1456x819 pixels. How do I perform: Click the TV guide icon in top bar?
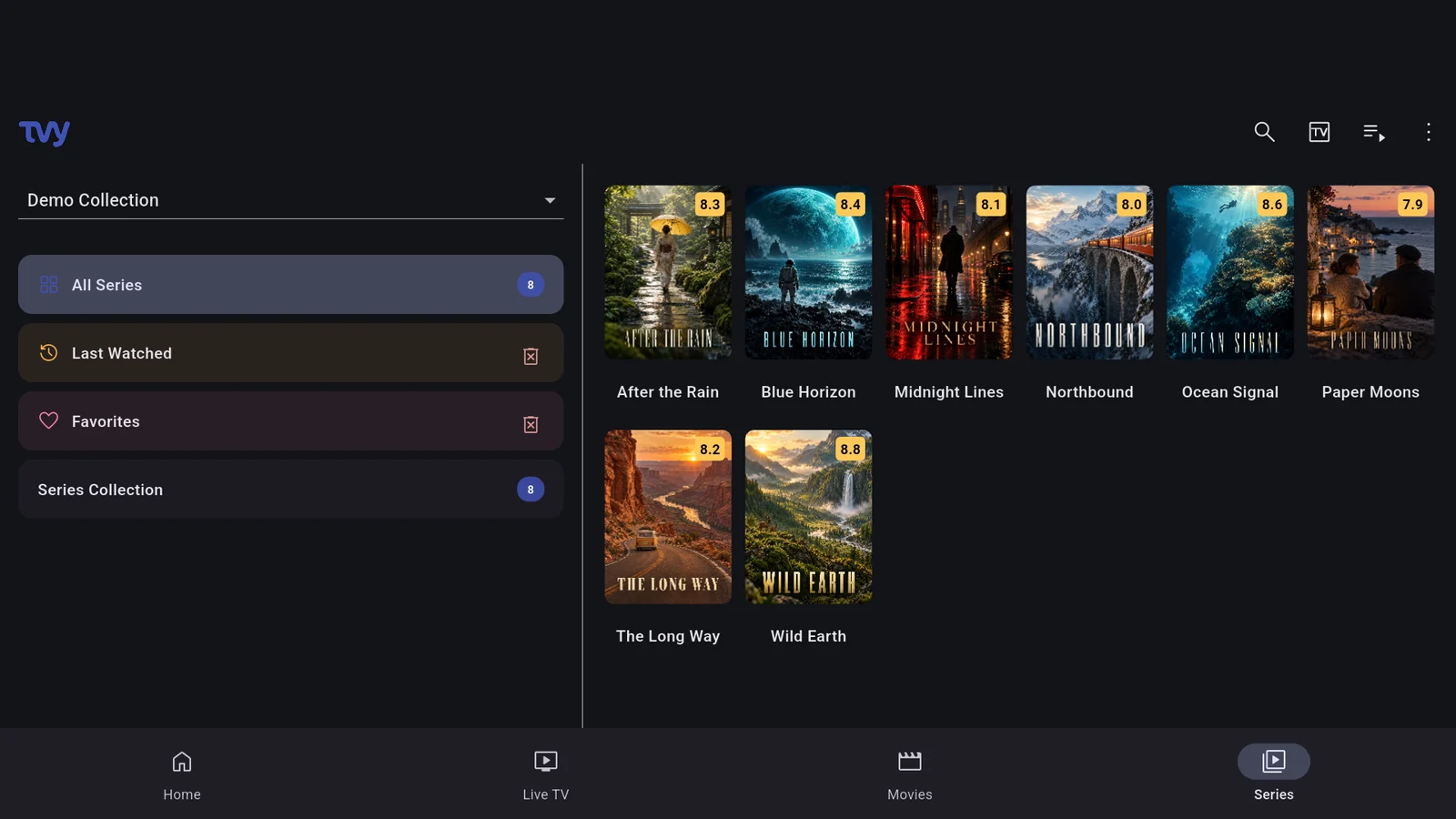click(1319, 132)
